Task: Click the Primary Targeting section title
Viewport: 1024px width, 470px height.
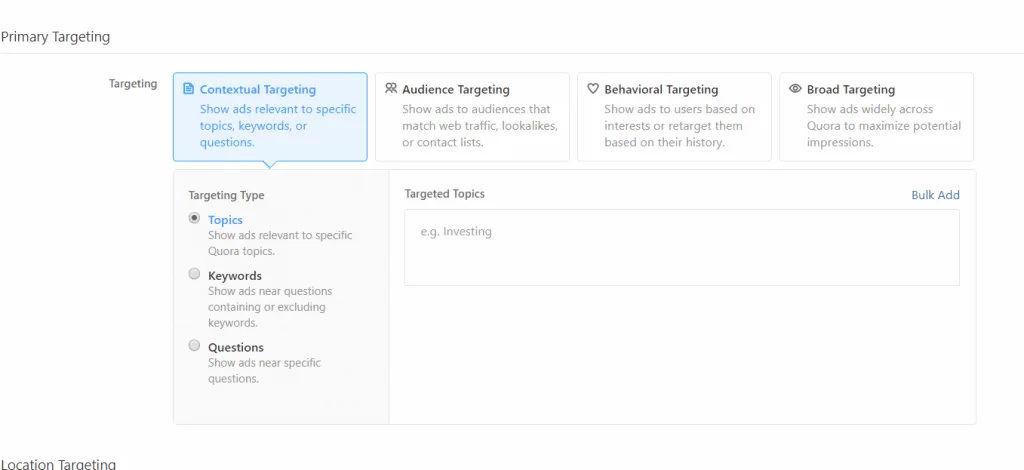Action: (x=55, y=37)
